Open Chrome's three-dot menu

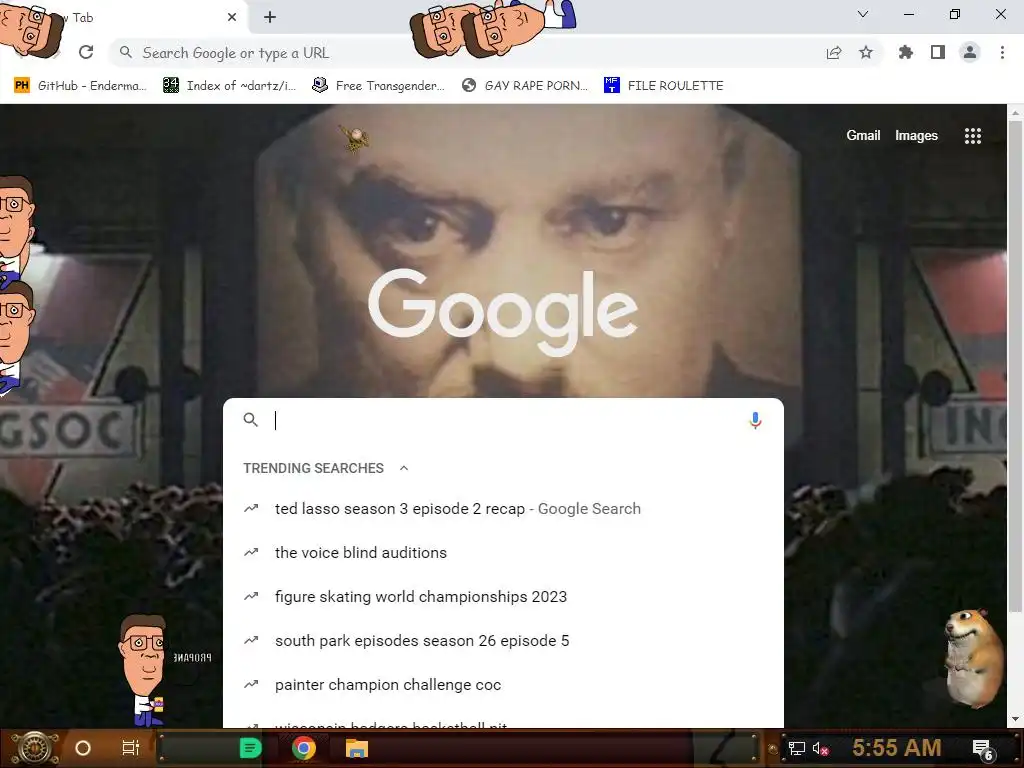tap(1002, 52)
